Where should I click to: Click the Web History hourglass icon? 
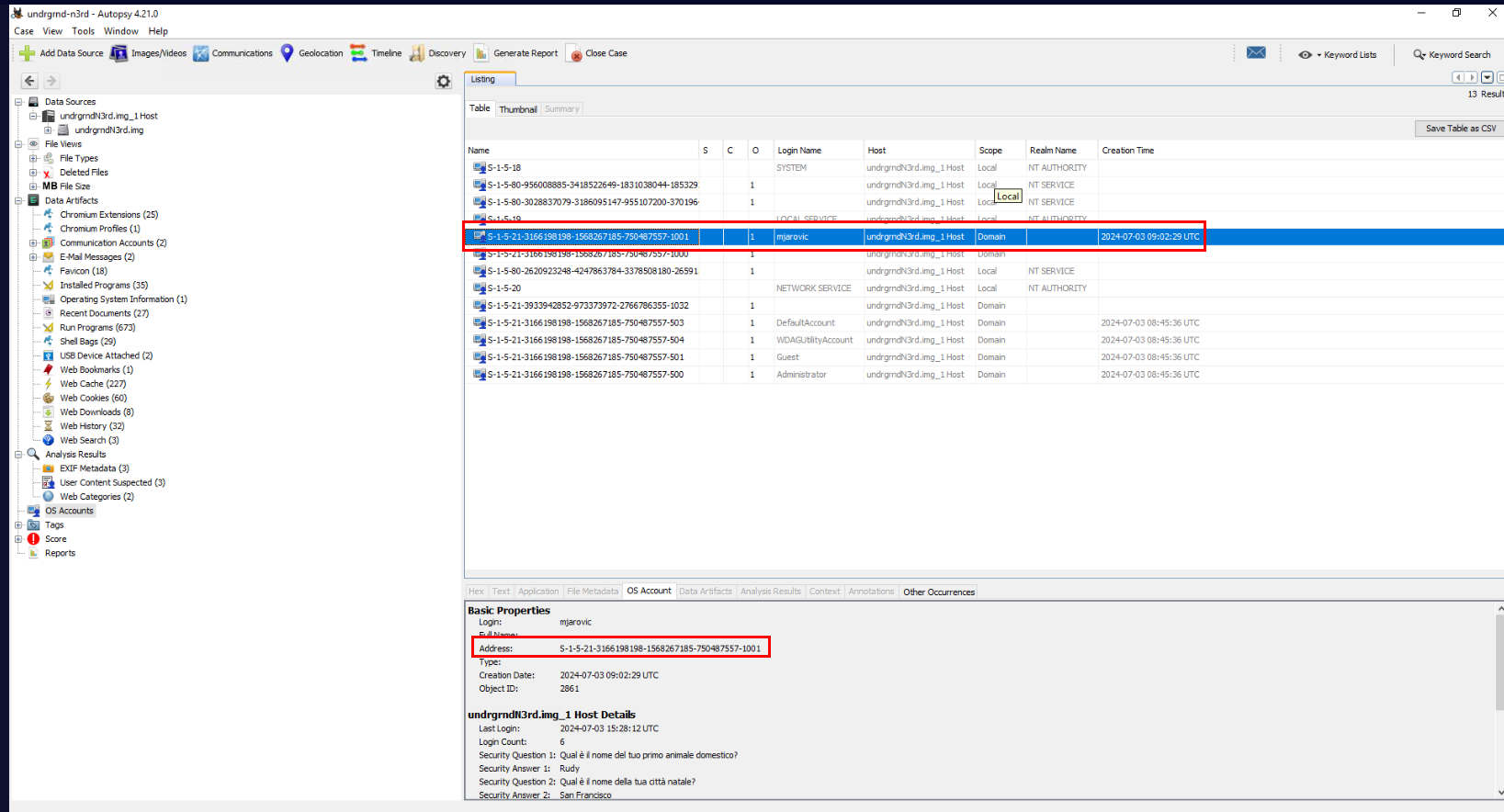click(49, 426)
